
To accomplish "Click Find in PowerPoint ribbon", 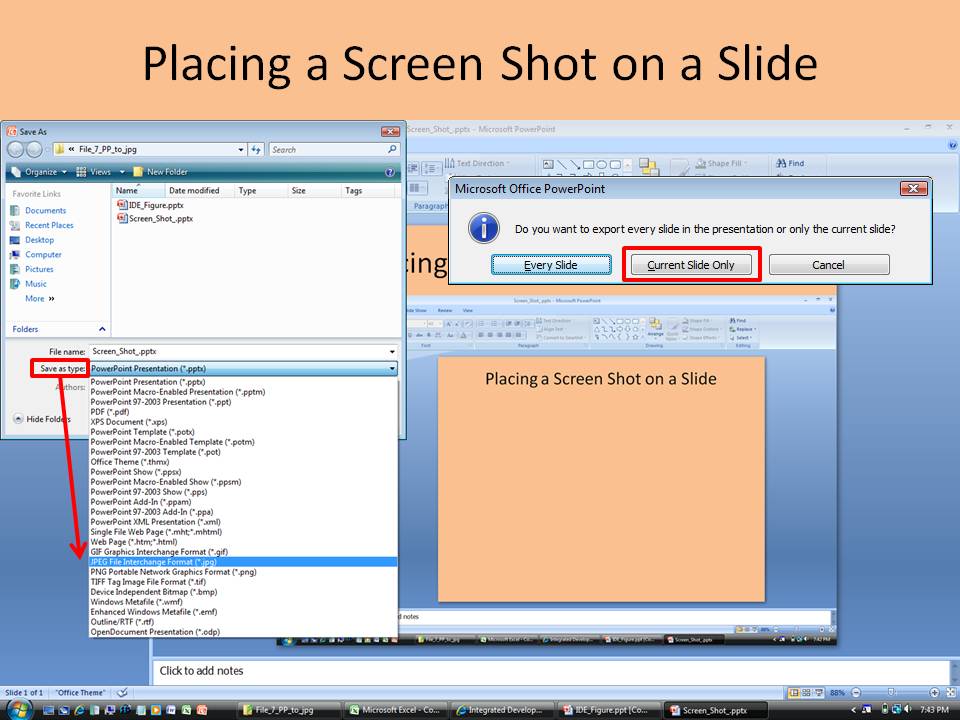I will tap(790, 163).
